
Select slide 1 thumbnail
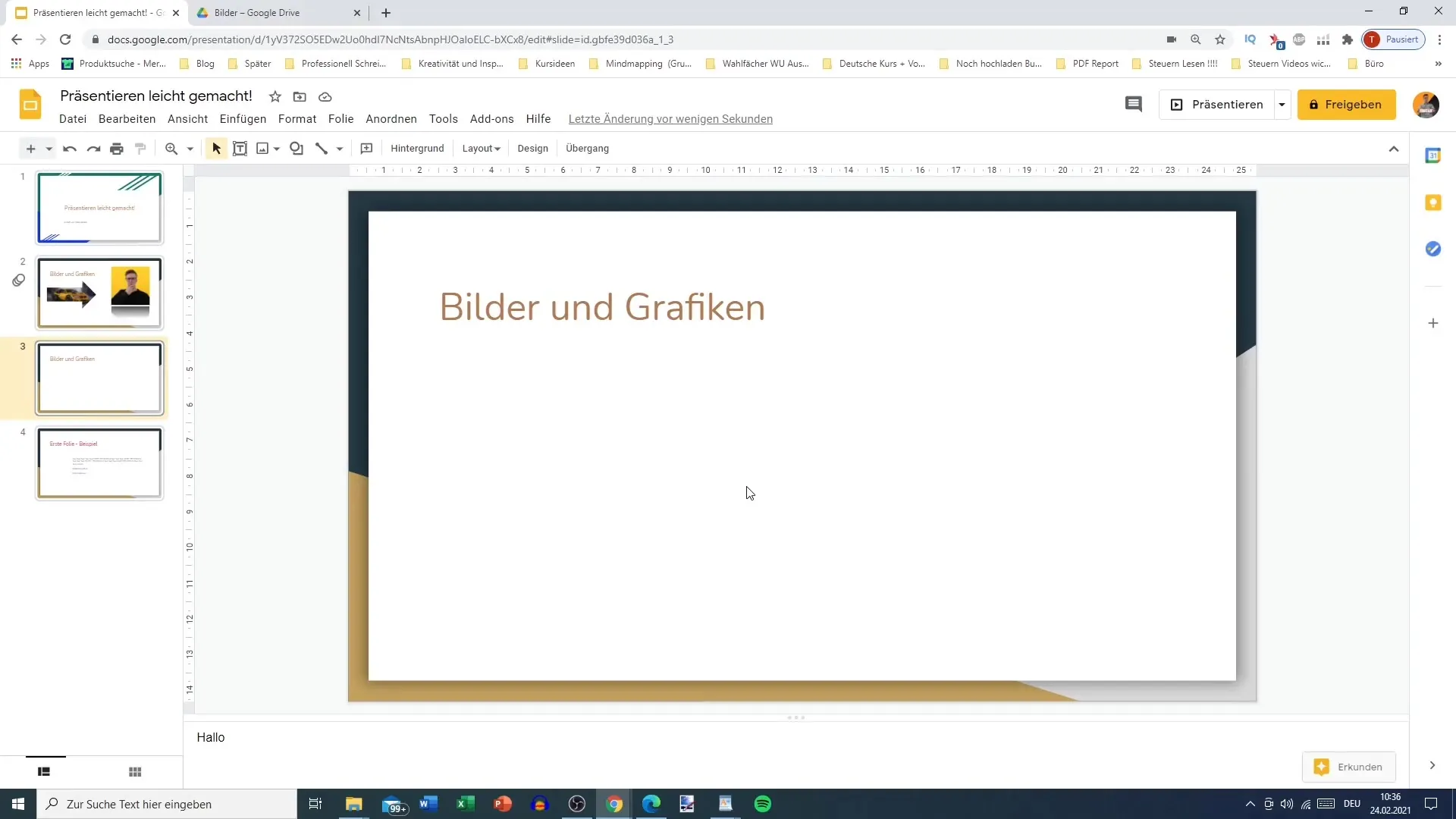(99, 208)
